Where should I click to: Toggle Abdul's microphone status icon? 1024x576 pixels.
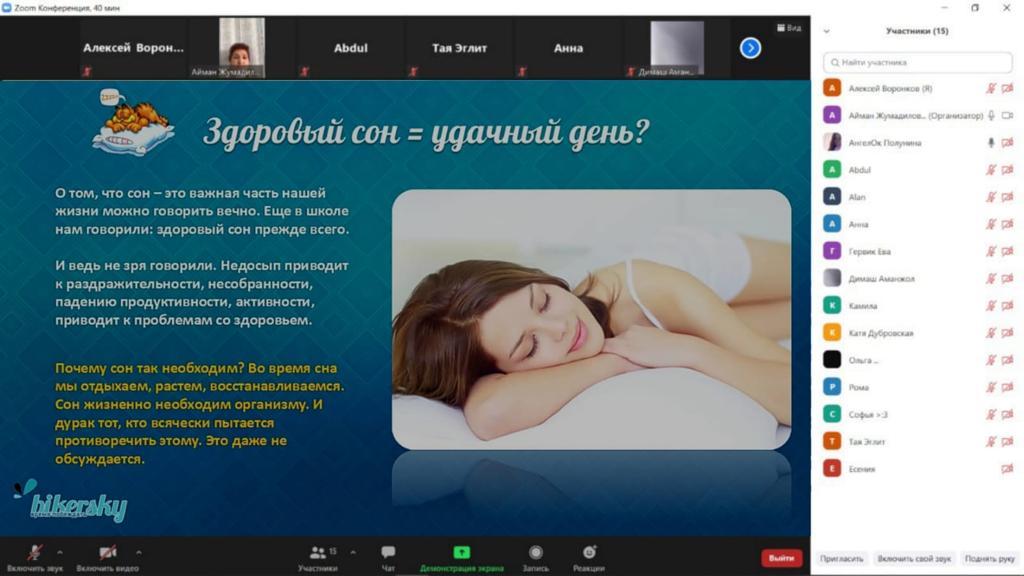(990, 169)
